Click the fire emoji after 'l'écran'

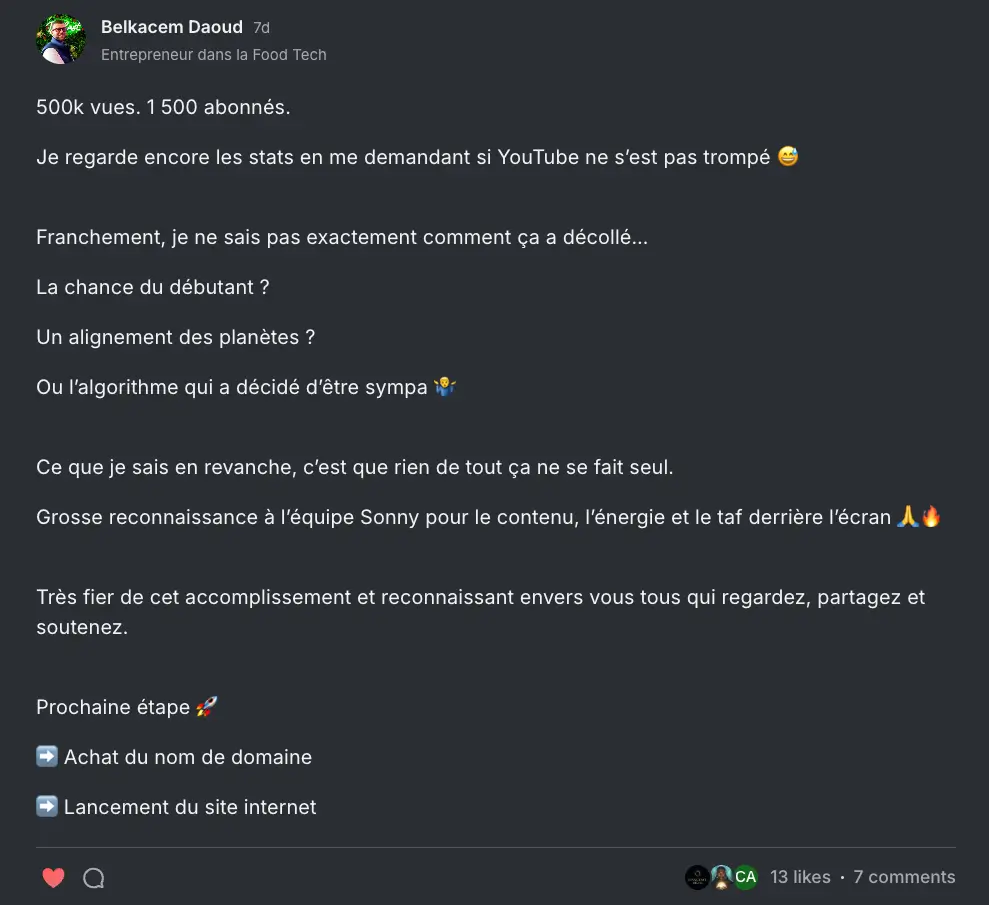click(931, 517)
